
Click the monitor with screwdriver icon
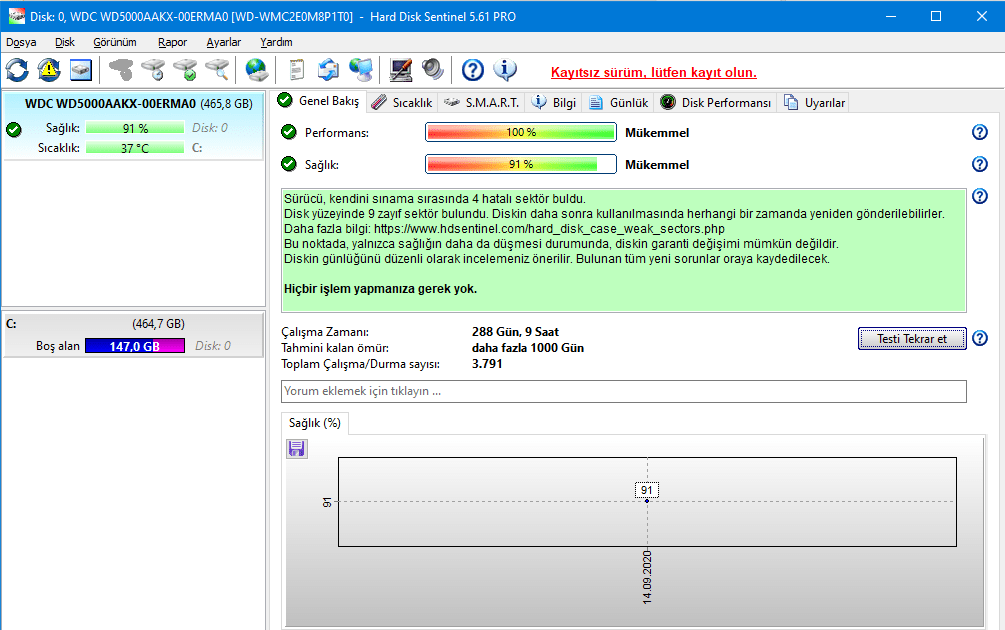[x=401, y=70]
